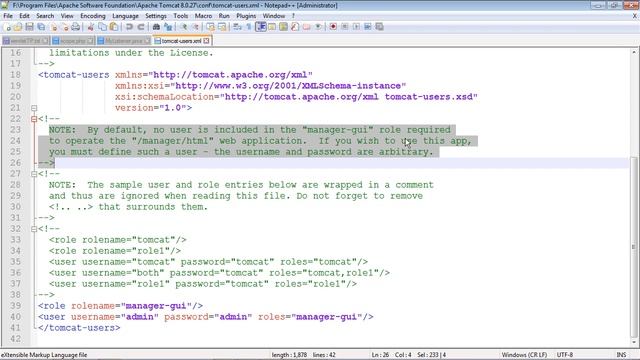Click the Stop Recording macro icon

(x=345, y=27)
